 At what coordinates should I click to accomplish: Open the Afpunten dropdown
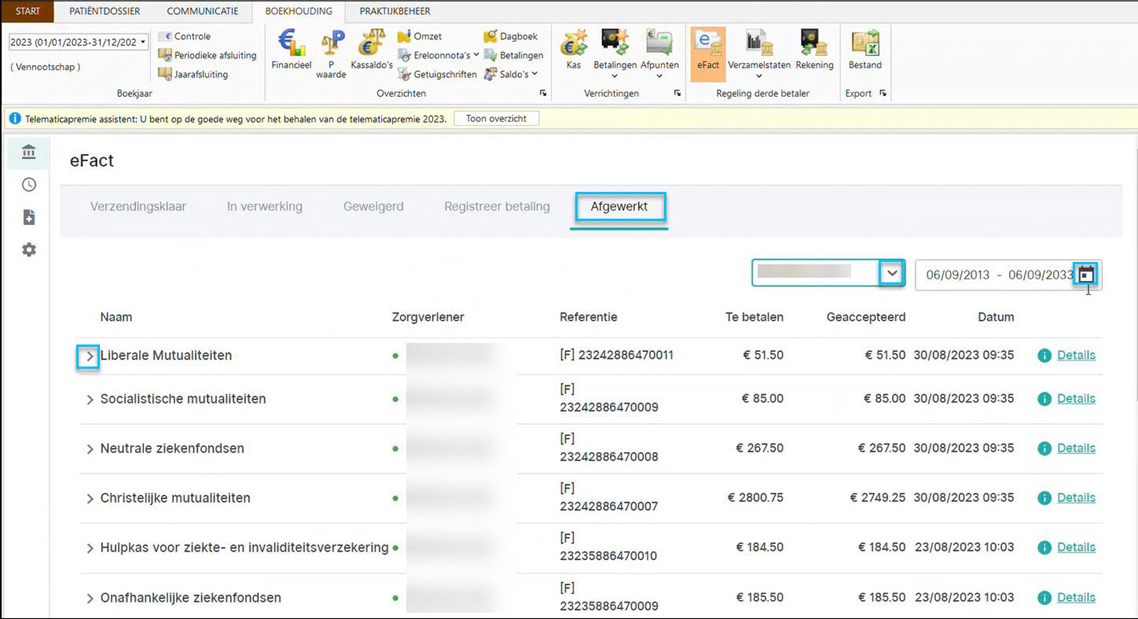pos(659,75)
